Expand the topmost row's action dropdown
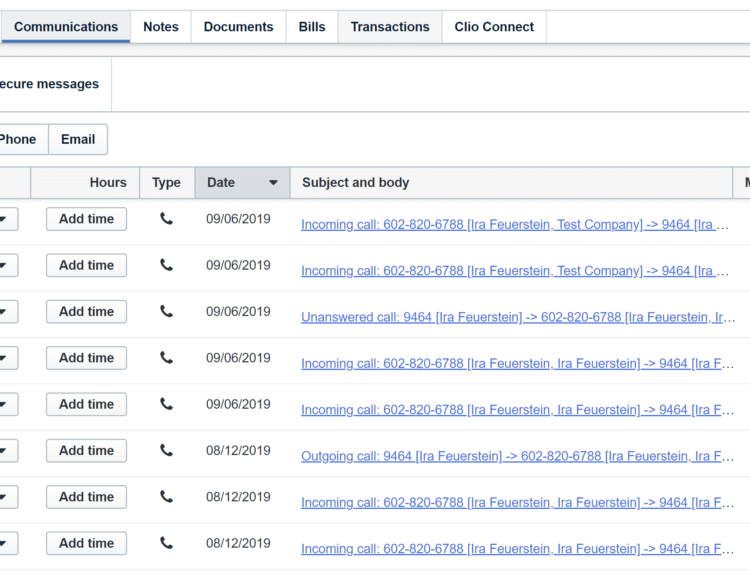This screenshot has width=750, height=577. tap(7, 219)
